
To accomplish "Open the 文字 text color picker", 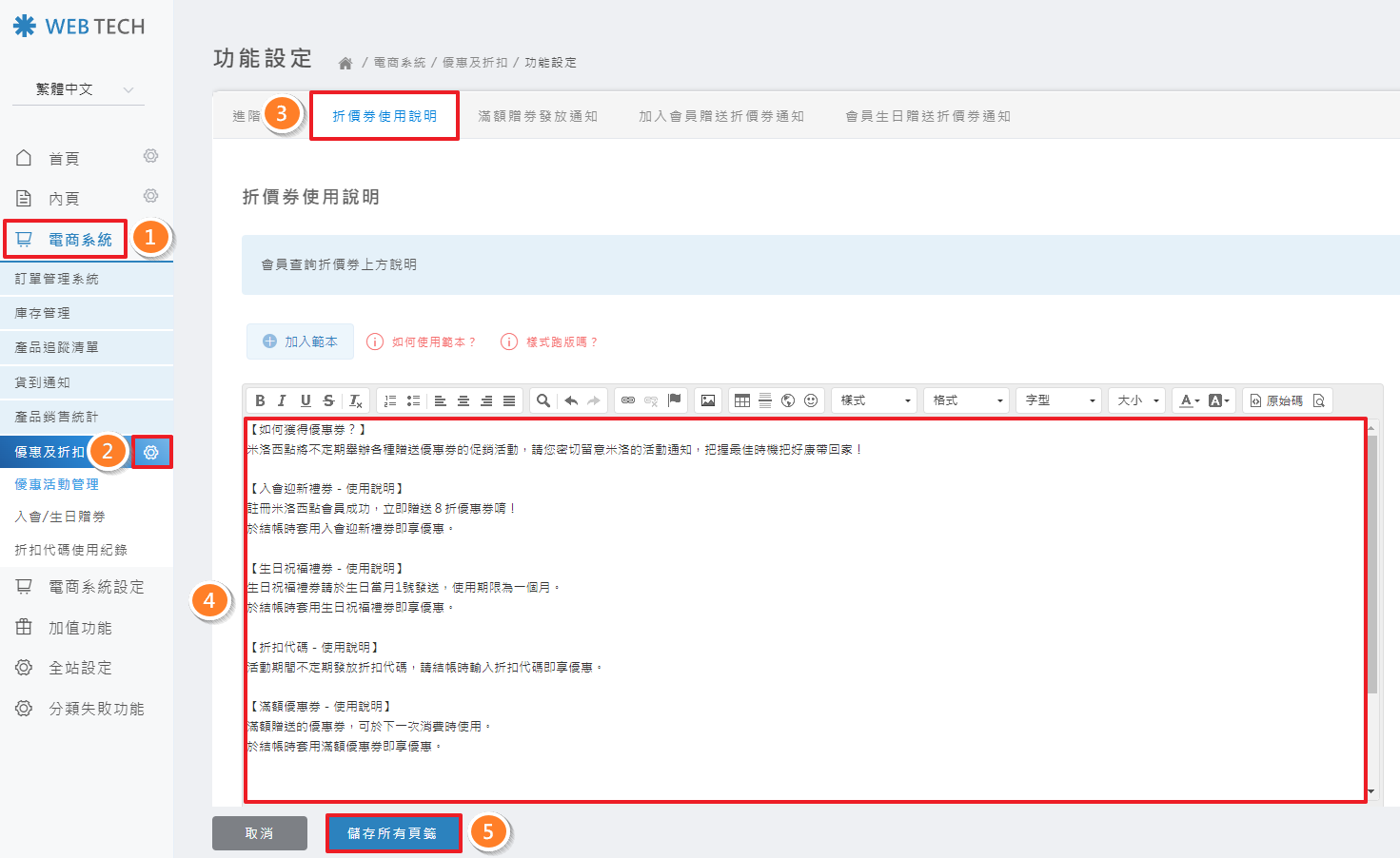I will (1188, 400).
